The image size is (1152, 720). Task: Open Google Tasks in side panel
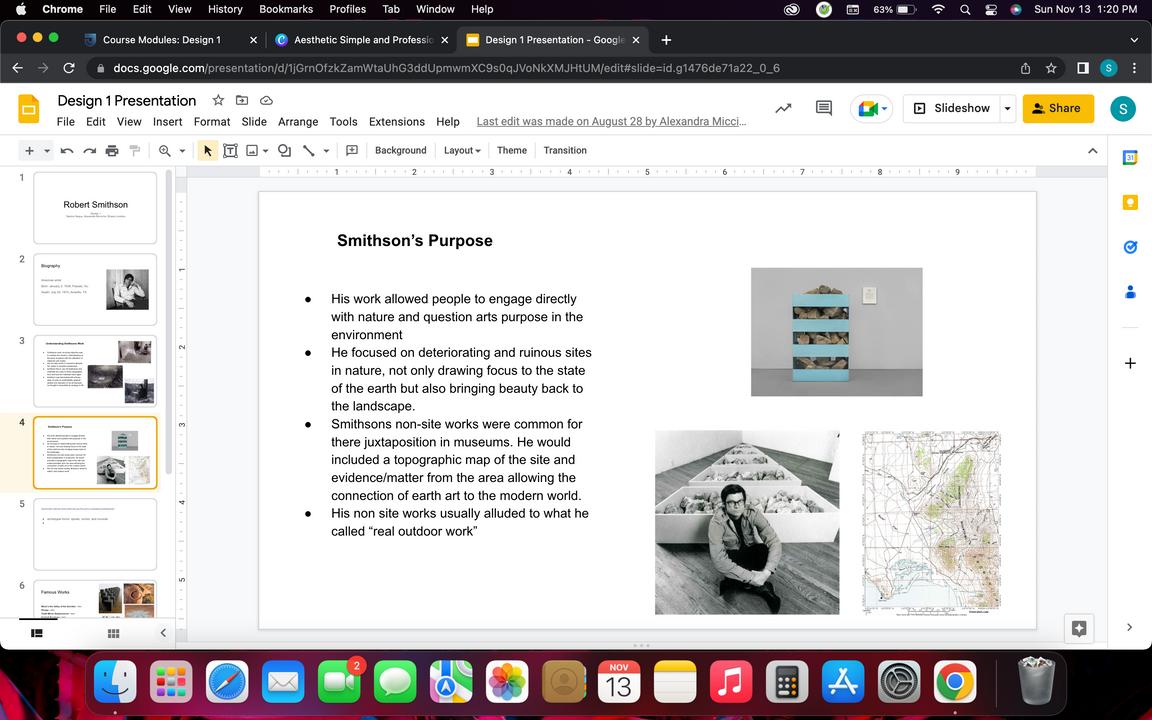1130,247
